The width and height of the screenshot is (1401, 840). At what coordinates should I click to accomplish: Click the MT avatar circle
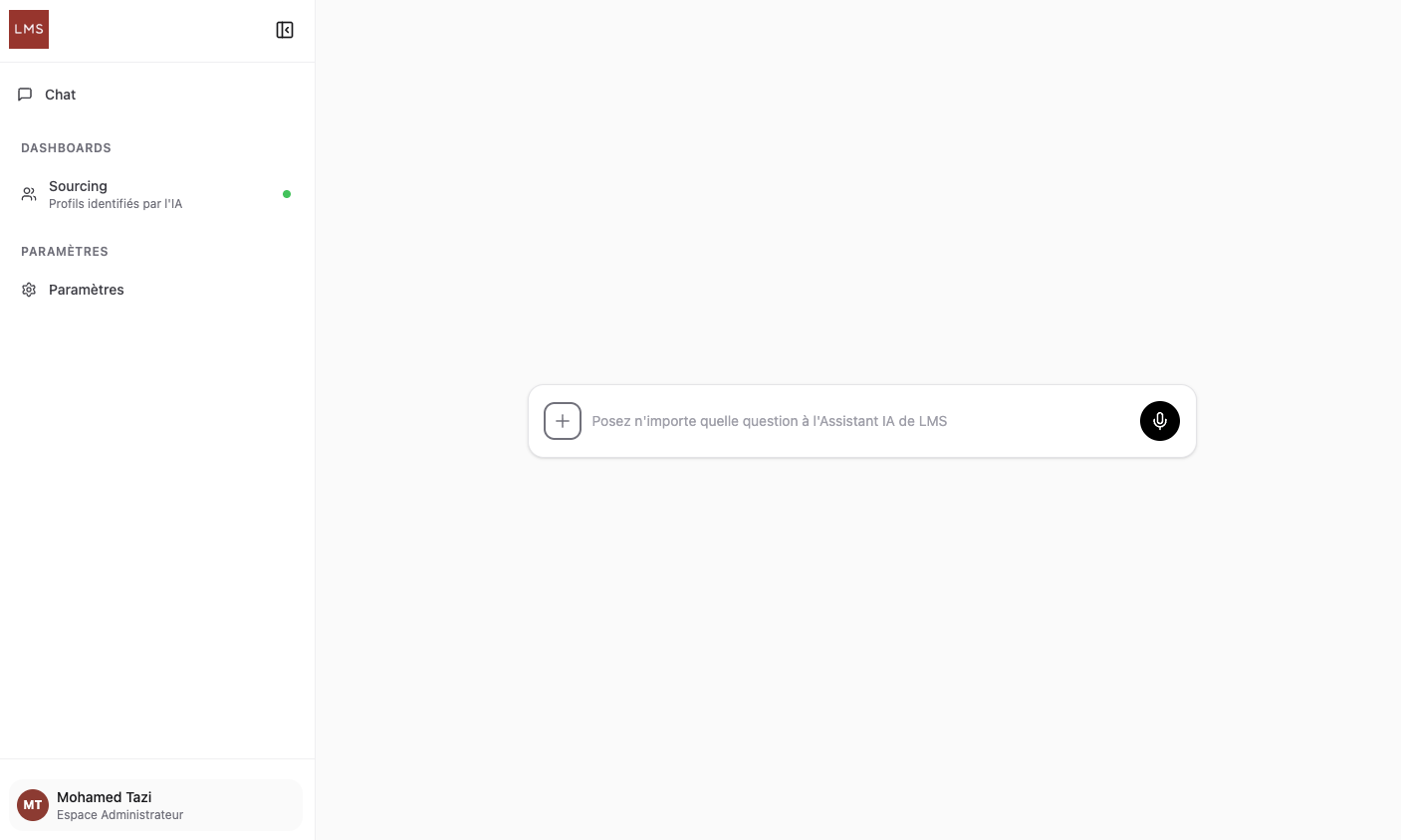(x=32, y=805)
